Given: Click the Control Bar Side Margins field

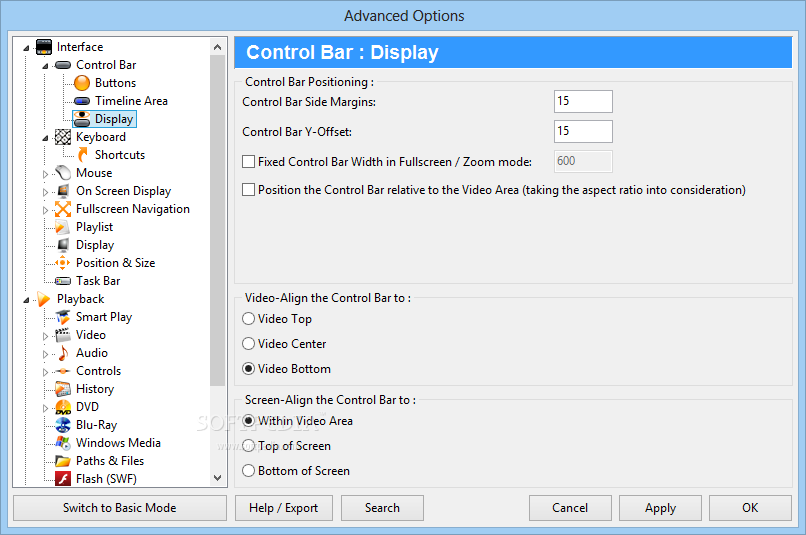Looking at the screenshot, I should pos(583,101).
